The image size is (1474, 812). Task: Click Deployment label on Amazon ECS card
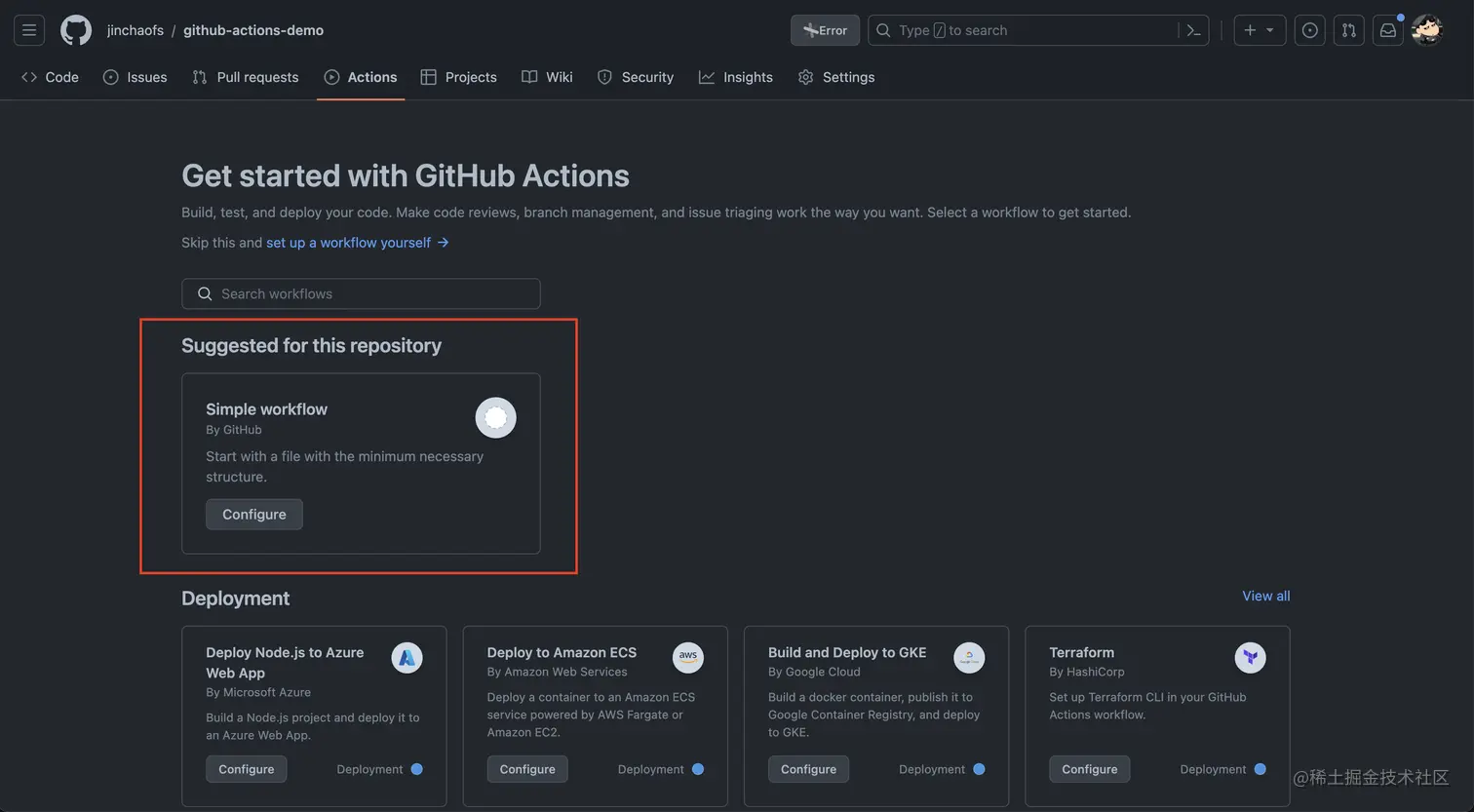click(x=650, y=769)
